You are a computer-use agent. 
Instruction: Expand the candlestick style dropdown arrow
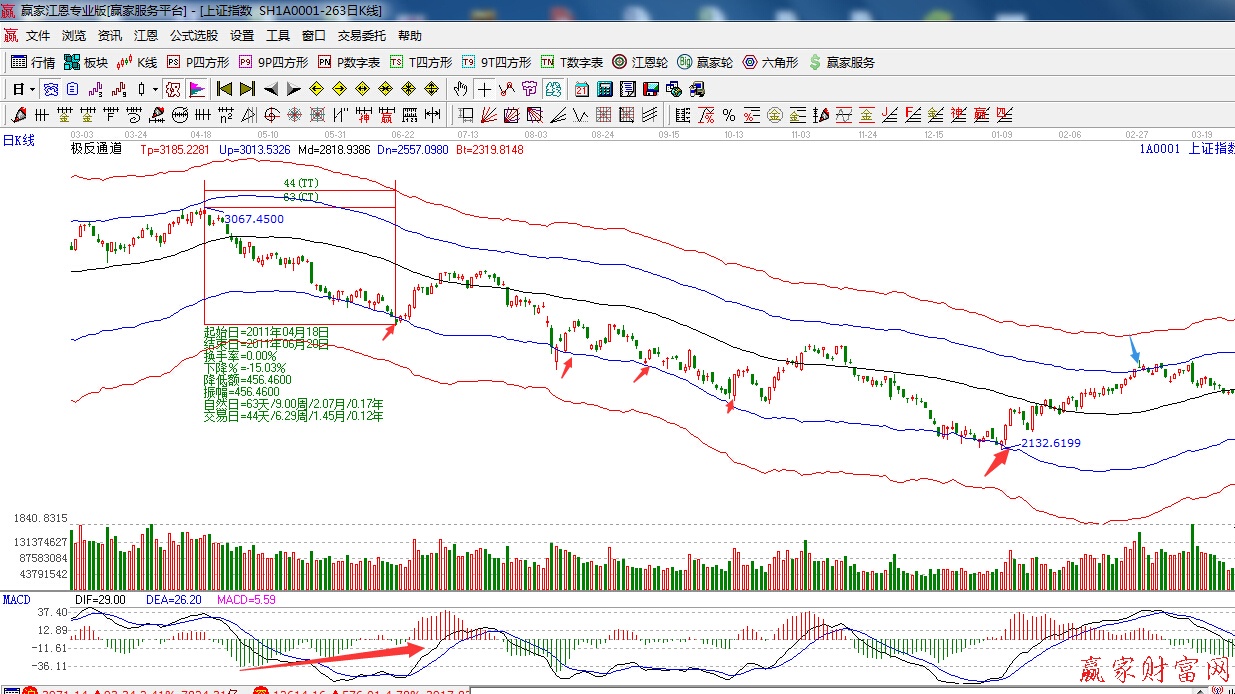[155, 89]
